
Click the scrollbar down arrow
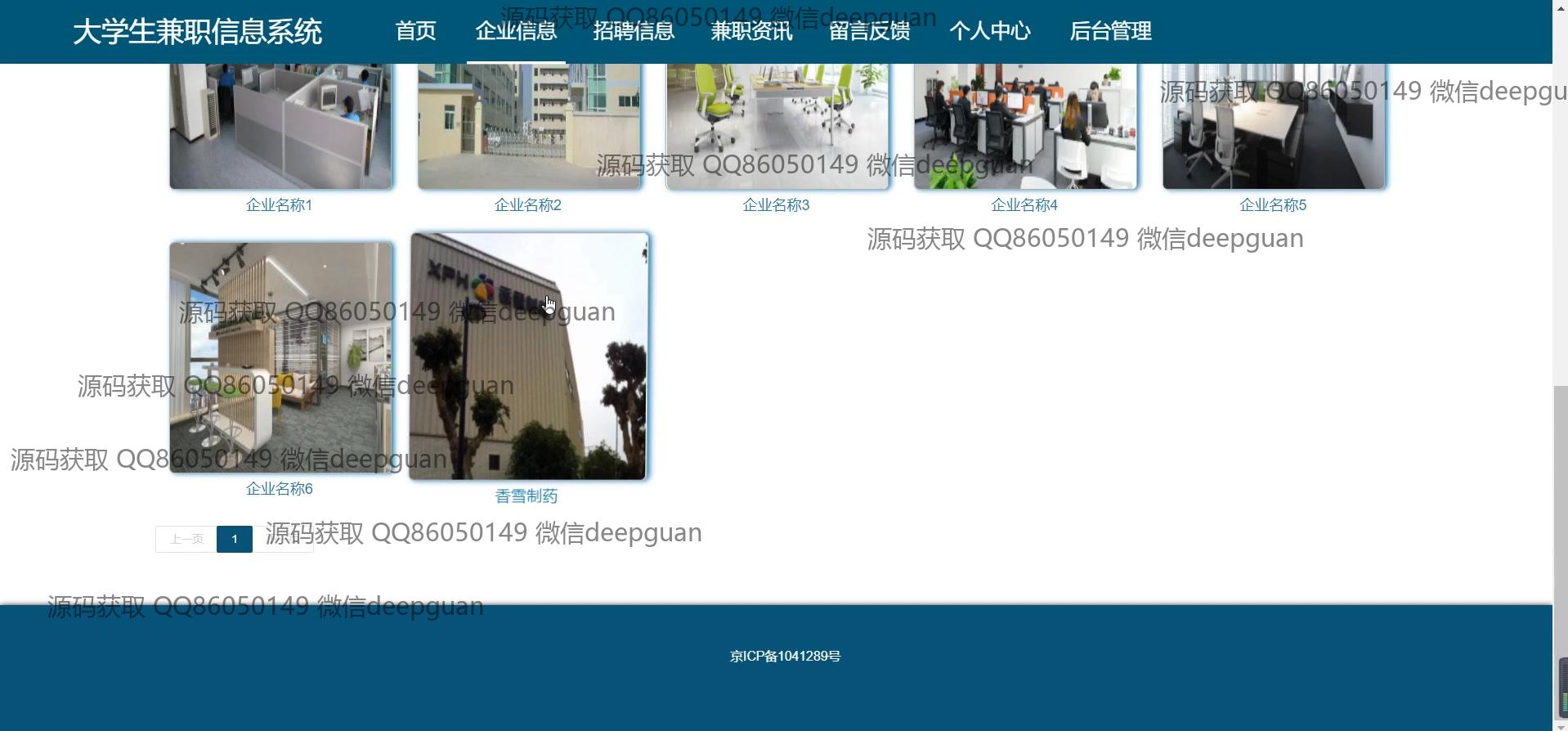click(x=1560, y=724)
